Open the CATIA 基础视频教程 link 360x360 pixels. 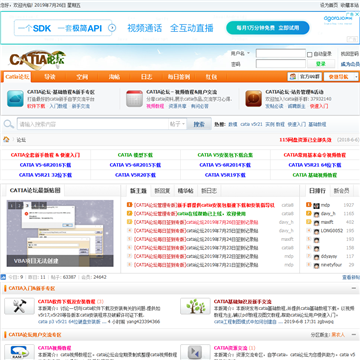(x=315, y=175)
